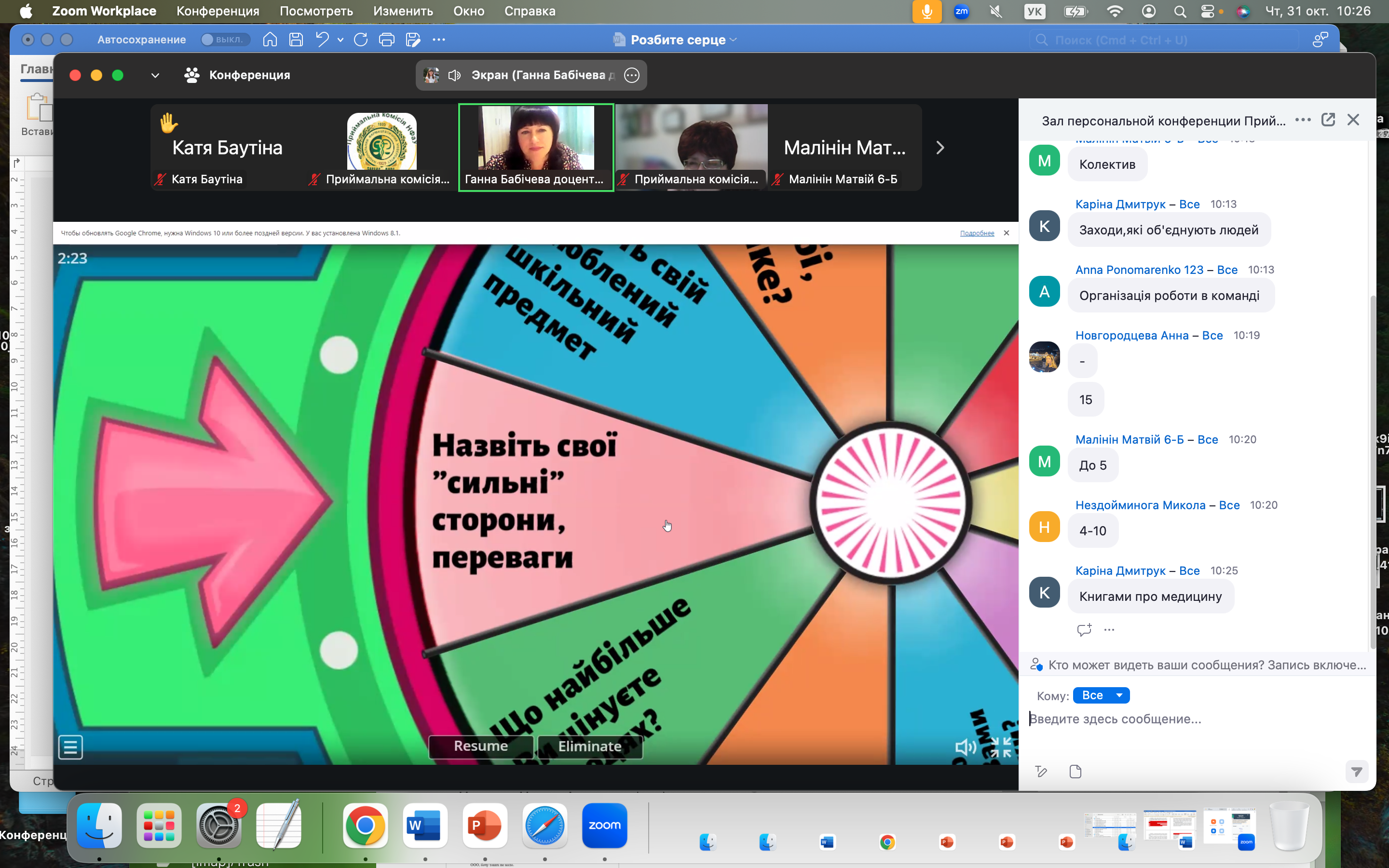The image size is (1389, 868).
Task: Show next participants with the right arrow
Action: click(x=940, y=148)
